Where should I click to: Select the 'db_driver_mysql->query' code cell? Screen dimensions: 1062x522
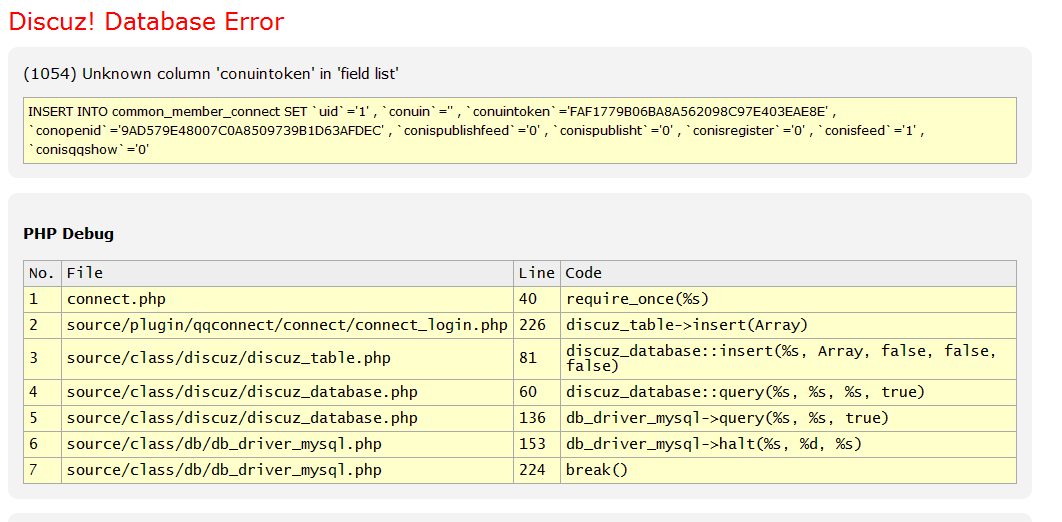[788, 418]
